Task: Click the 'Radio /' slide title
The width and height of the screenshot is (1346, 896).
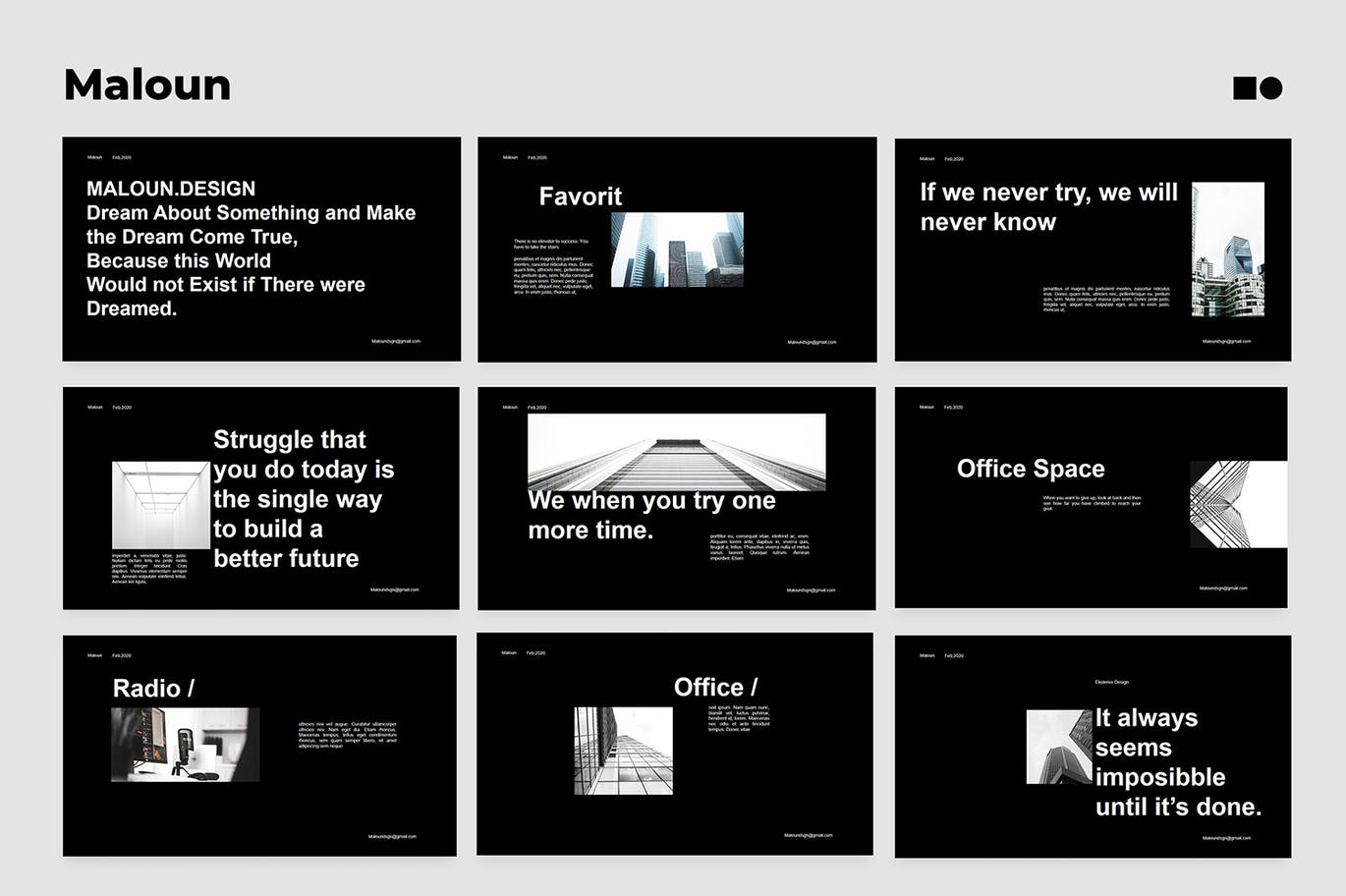Action: coord(153,688)
